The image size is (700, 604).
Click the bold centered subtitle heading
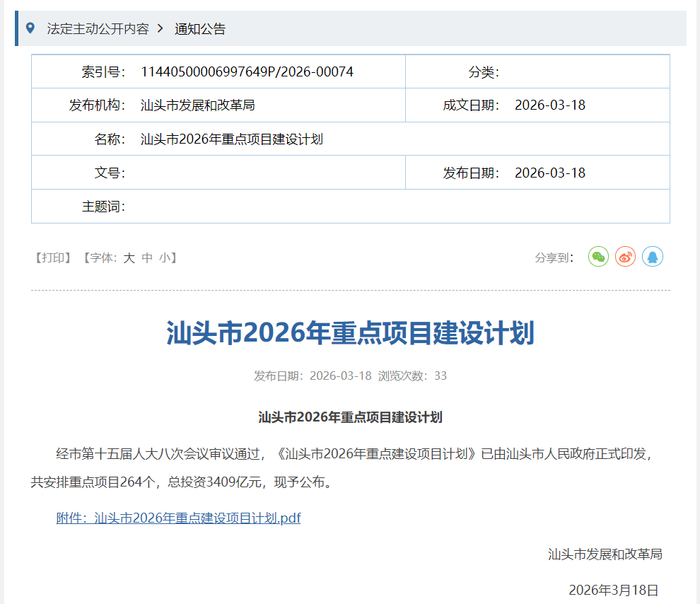350,417
